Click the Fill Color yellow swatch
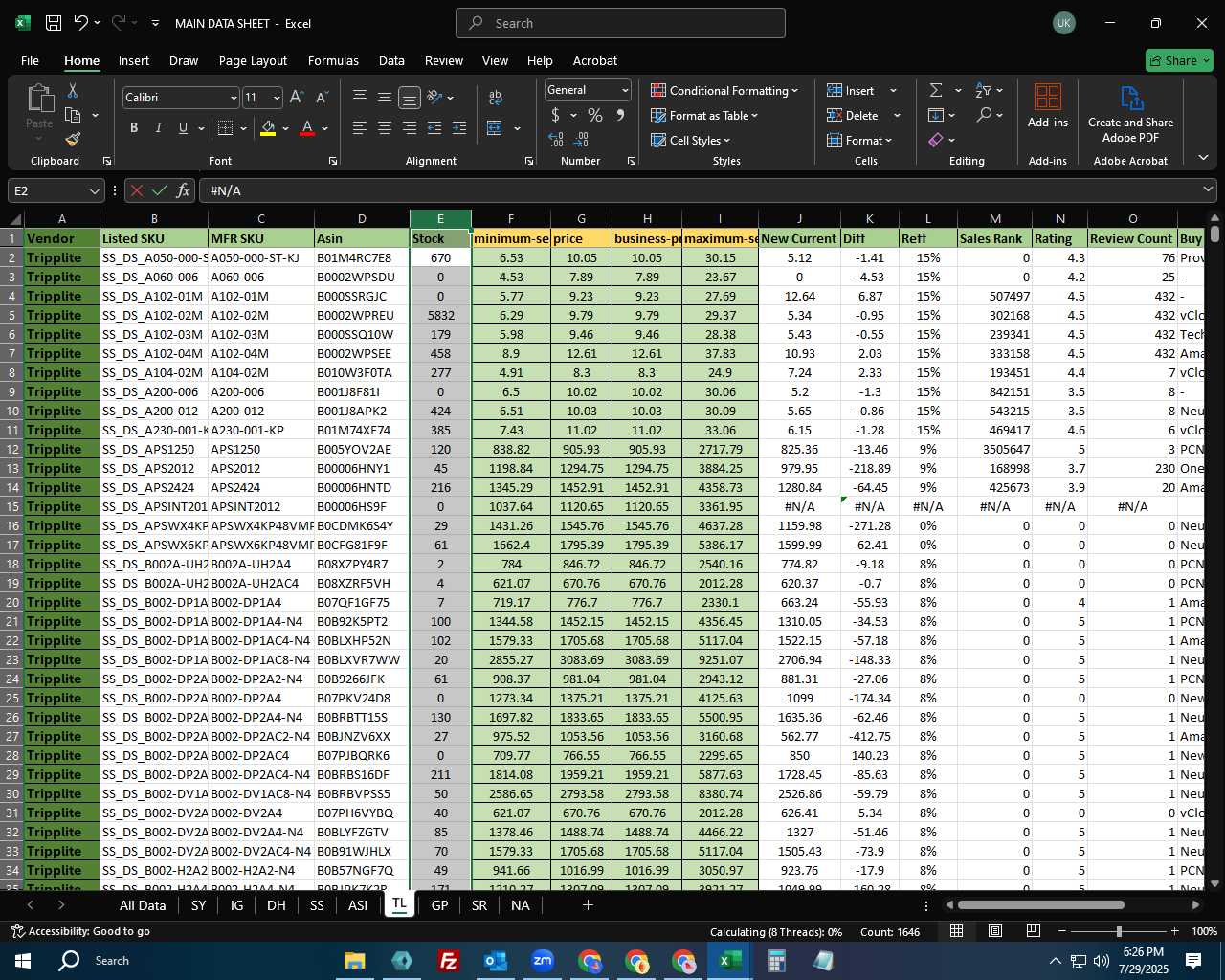The width and height of the screenshot is (1225, 980). [x=268, y=128]
